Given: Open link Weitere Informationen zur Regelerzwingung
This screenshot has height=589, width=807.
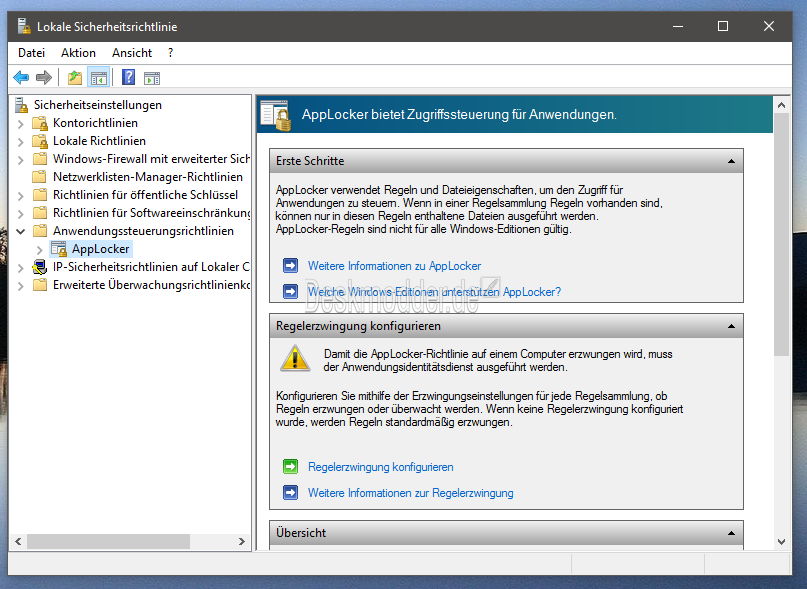Looking at the screenshot, I should click(x=410, y=493).
